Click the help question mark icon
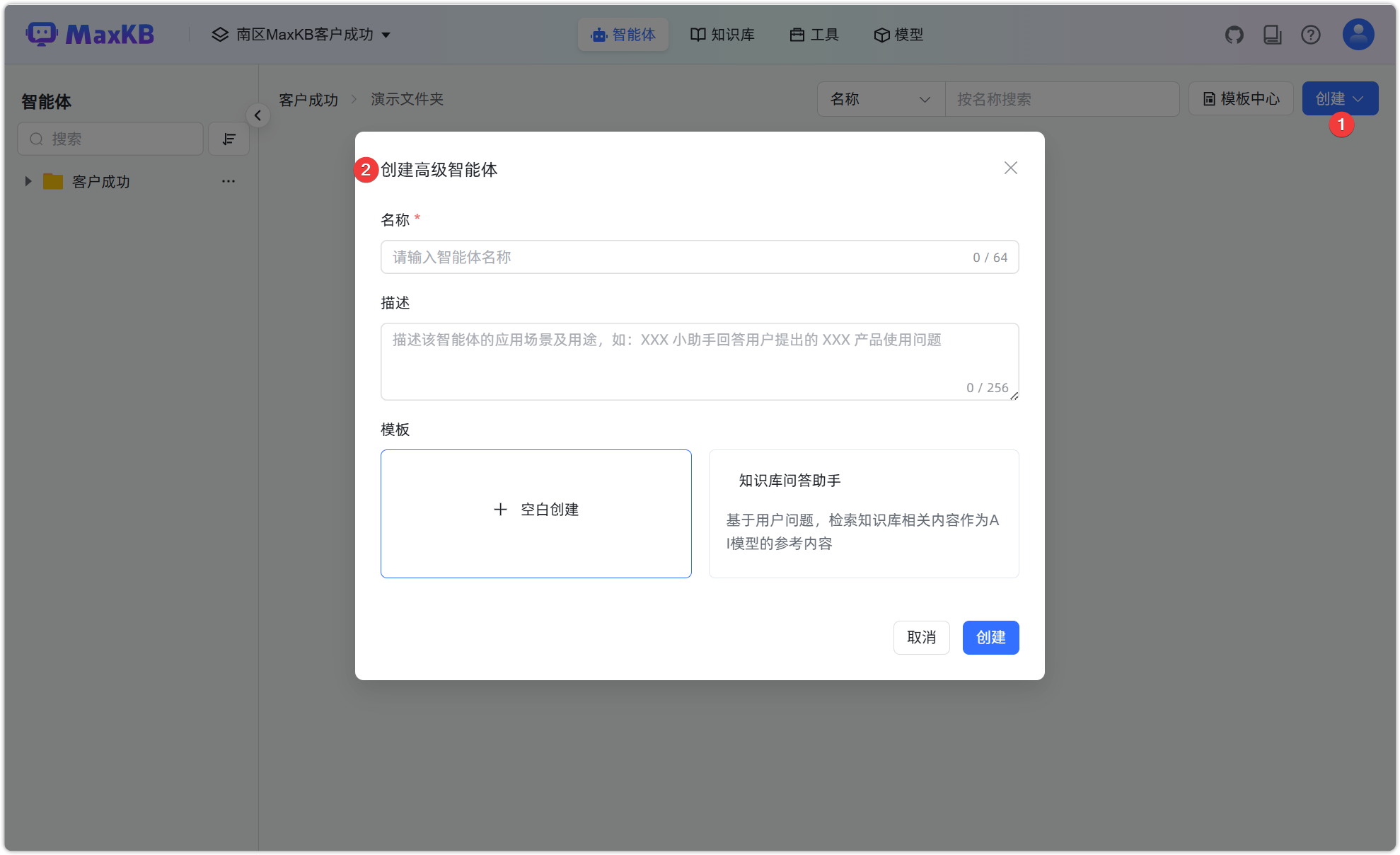Screen dimensions: 1400x855 coord(1311,34)
